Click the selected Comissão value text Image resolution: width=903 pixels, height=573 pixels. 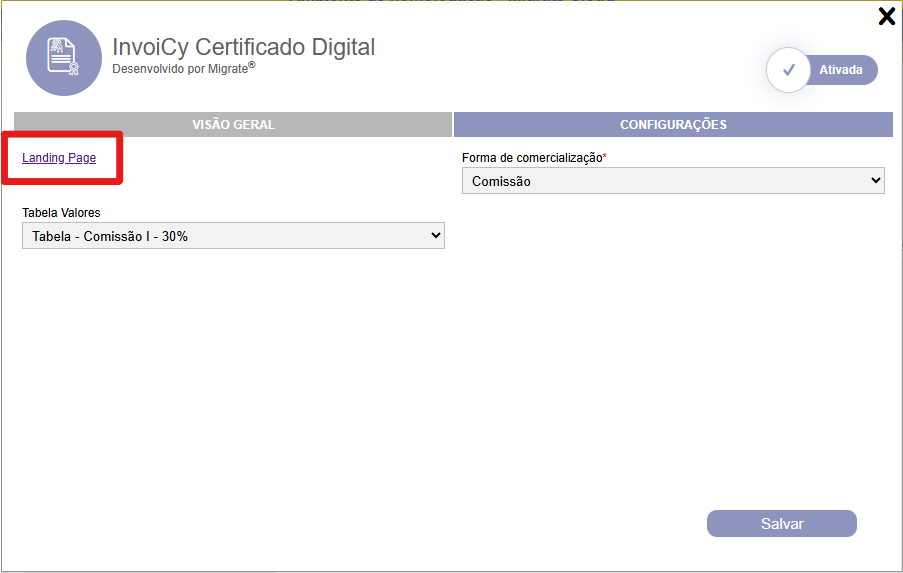pyautogui.click(x=501, y=181)
